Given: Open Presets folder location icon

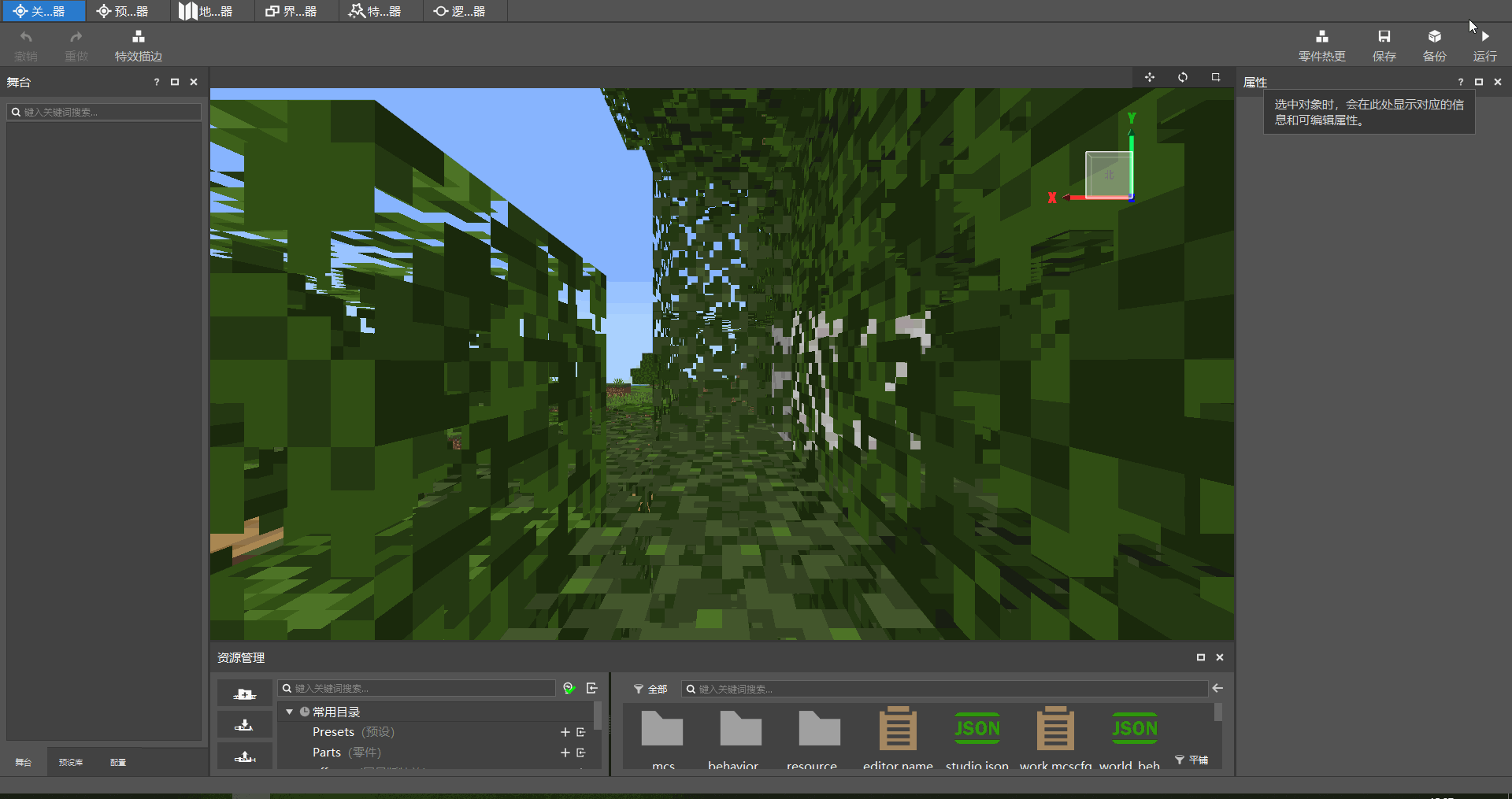Looking at the screenshot, I should [x=581, y=732].
